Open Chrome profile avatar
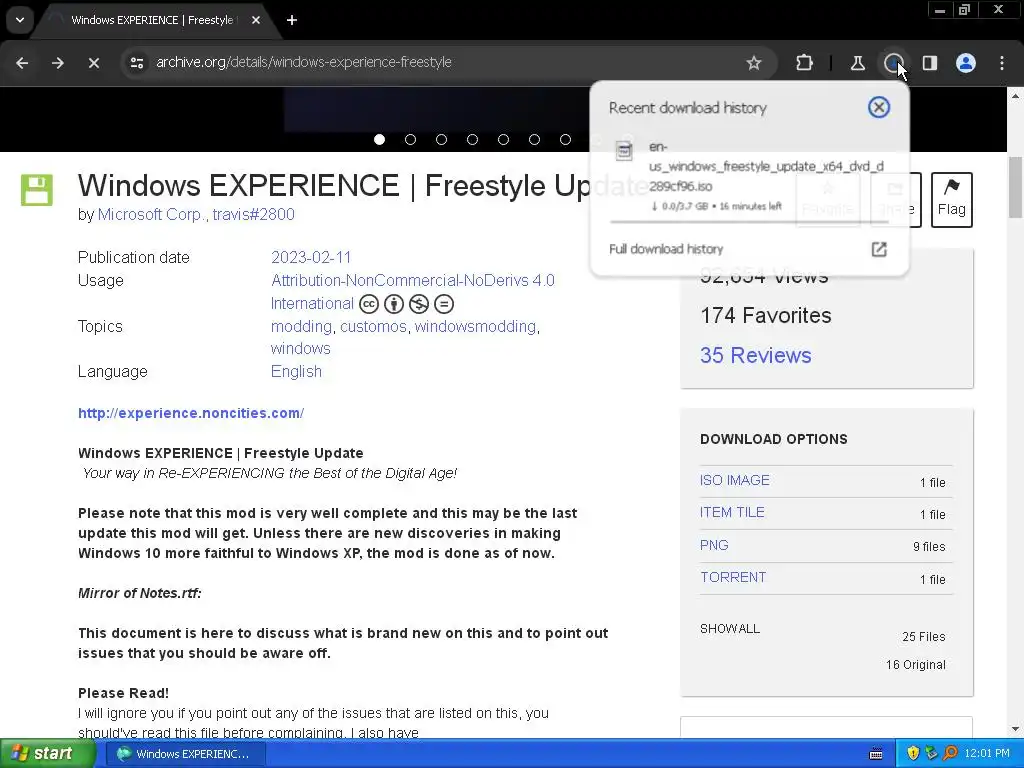 [966, 63]
